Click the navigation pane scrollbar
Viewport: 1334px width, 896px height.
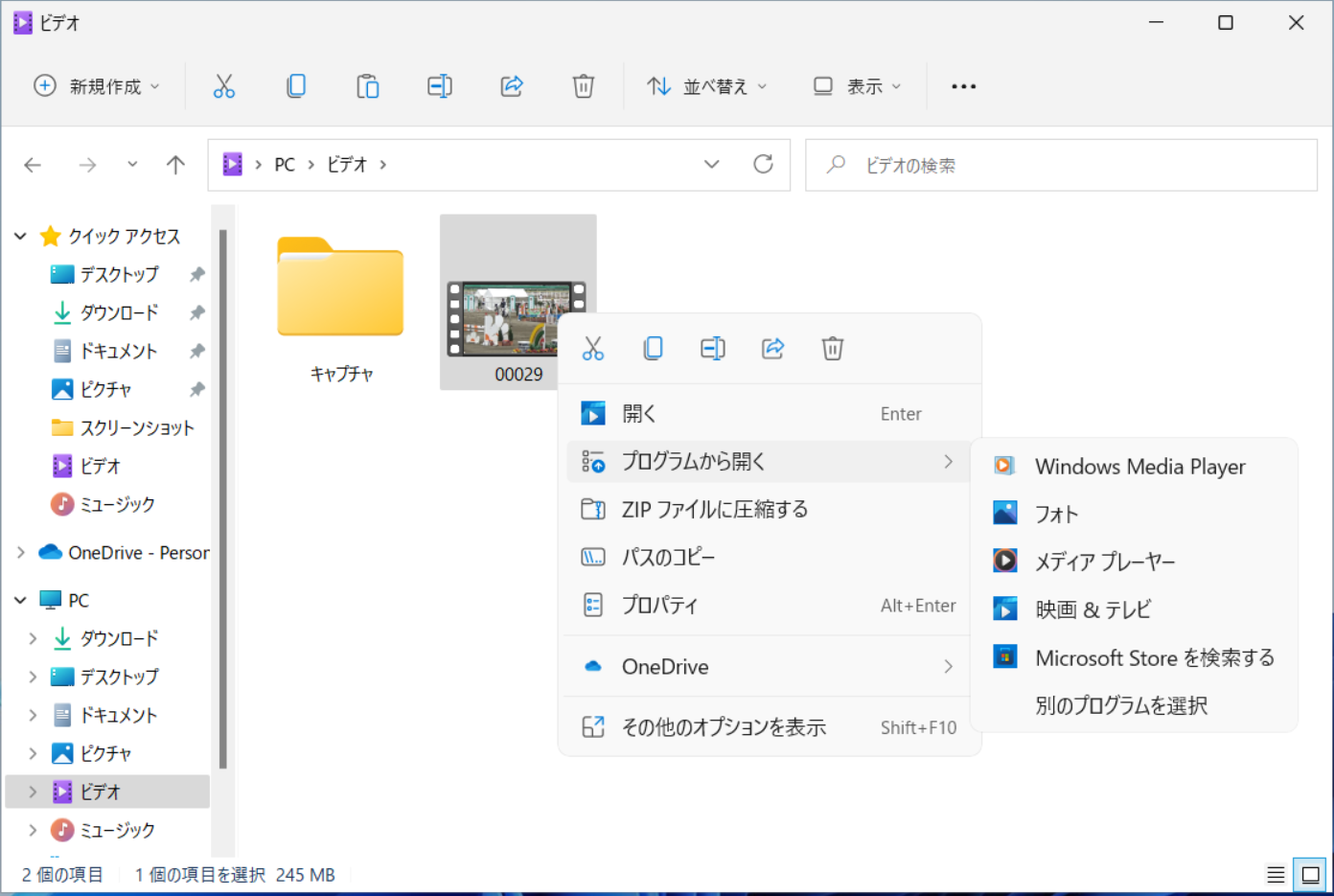pyautogui.click(x=222, y=498)
